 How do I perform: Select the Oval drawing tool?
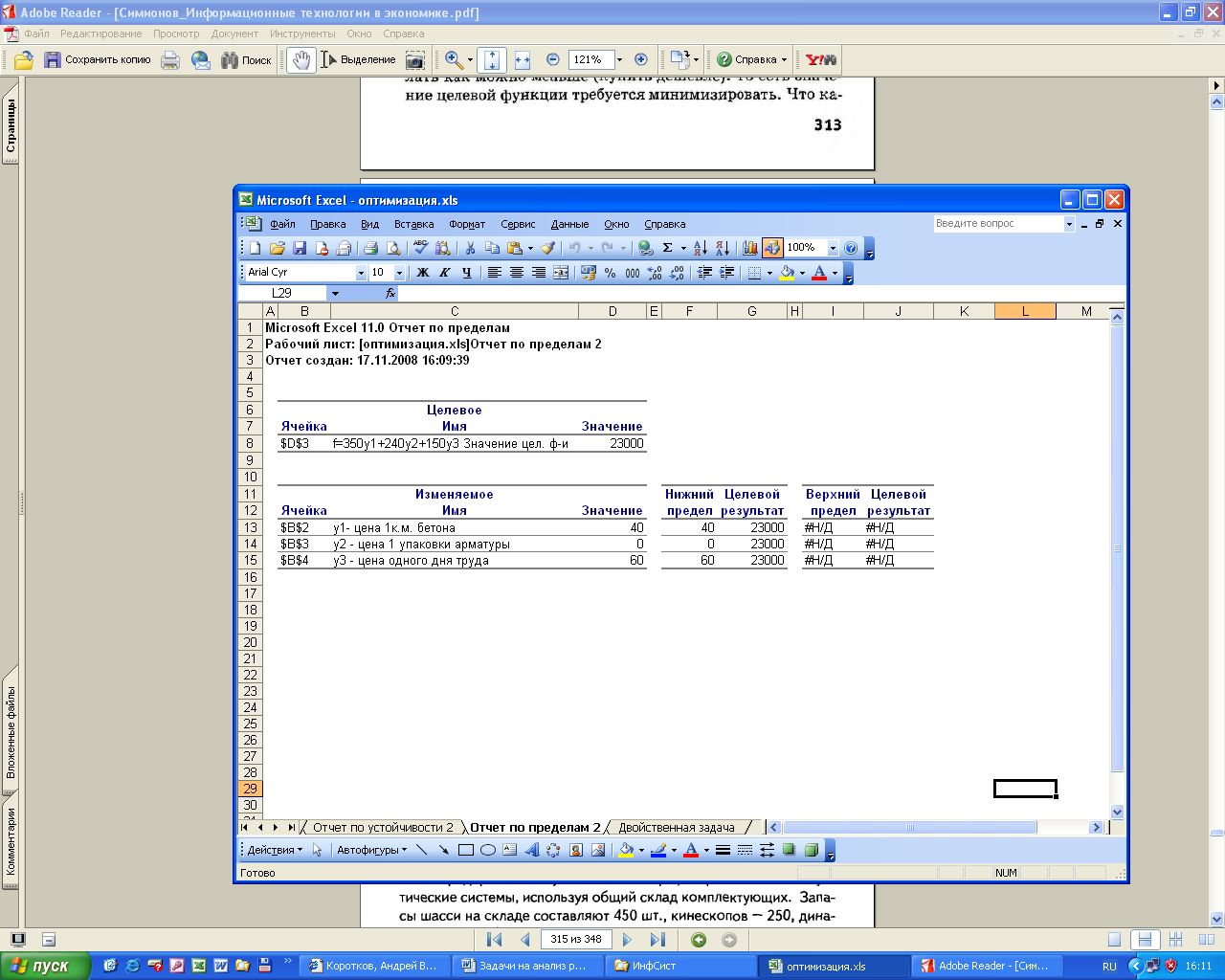(487, 850)
